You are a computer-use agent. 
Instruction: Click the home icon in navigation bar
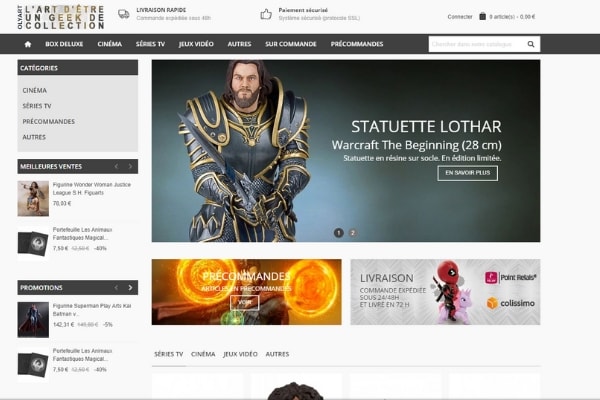[x=28, y=44]
